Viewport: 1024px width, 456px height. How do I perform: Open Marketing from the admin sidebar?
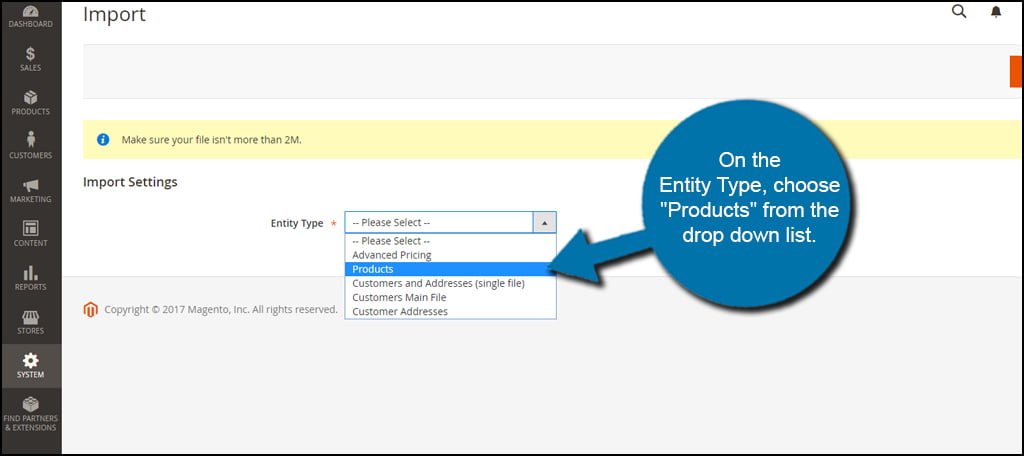pos(30,190)
